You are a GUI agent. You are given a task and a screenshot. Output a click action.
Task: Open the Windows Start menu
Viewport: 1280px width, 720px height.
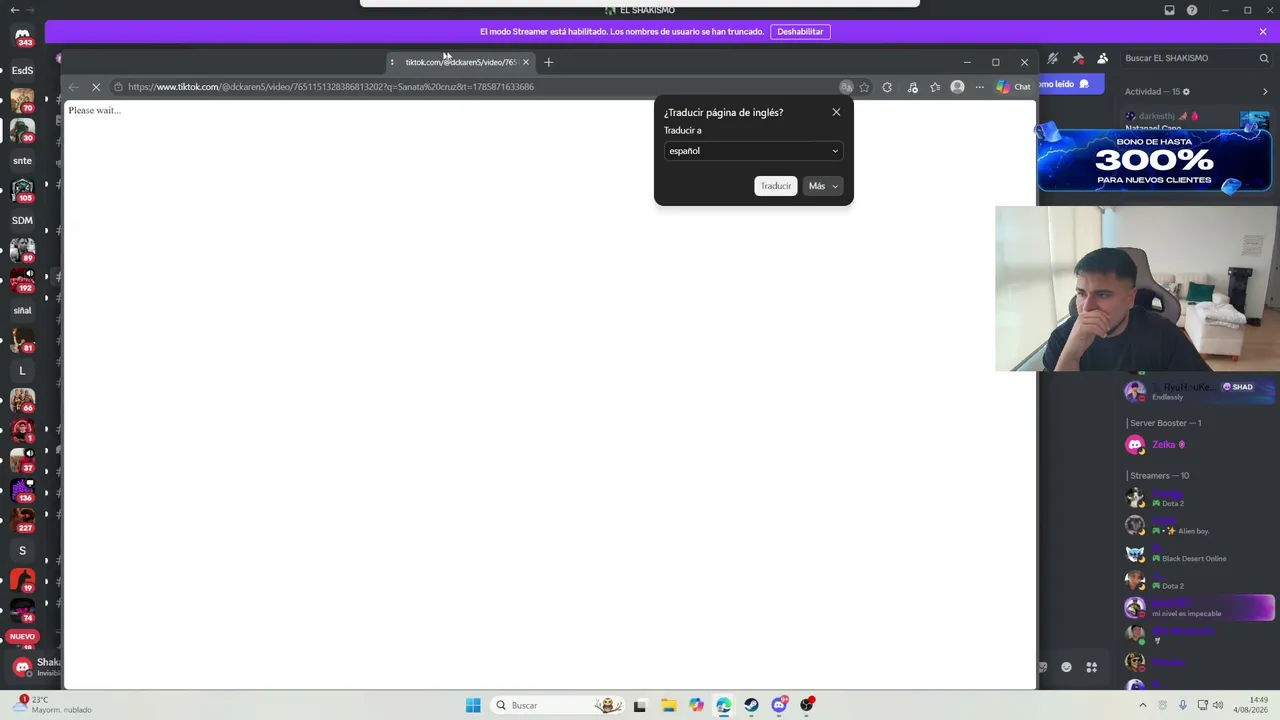473,705
